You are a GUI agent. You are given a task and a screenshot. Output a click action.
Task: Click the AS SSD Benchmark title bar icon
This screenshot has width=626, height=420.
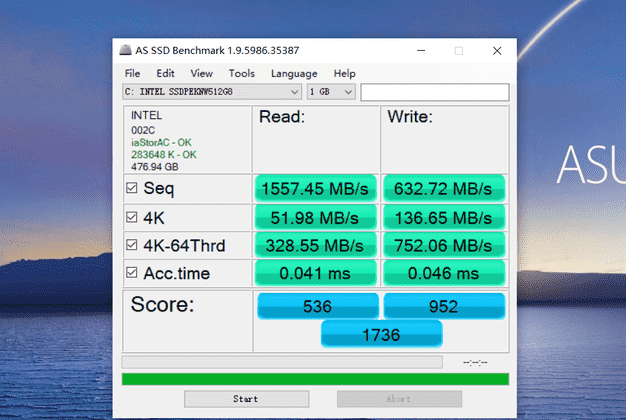click(x=125, y=50)
